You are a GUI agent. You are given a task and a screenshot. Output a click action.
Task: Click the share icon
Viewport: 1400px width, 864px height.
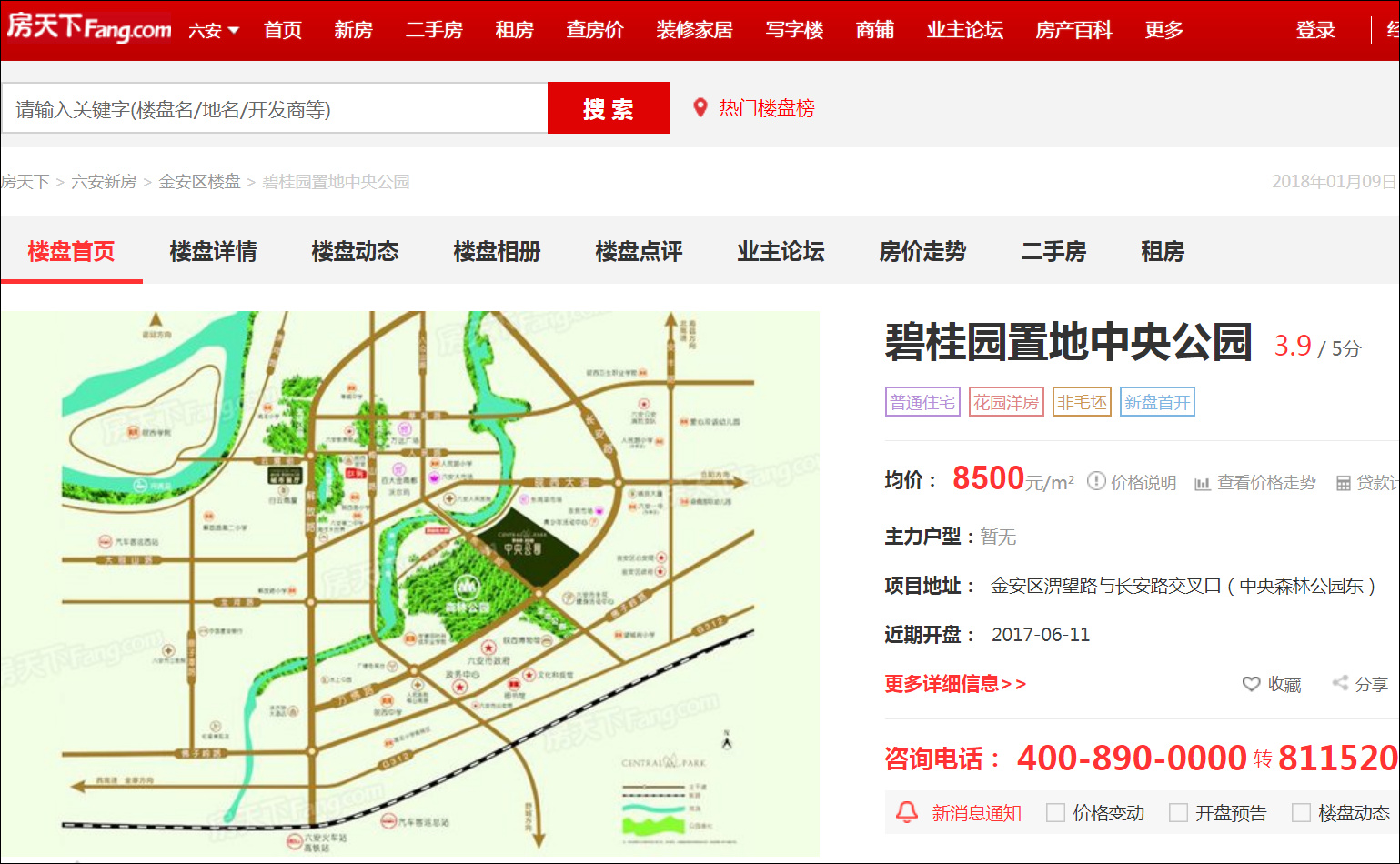pos(1340,682)
